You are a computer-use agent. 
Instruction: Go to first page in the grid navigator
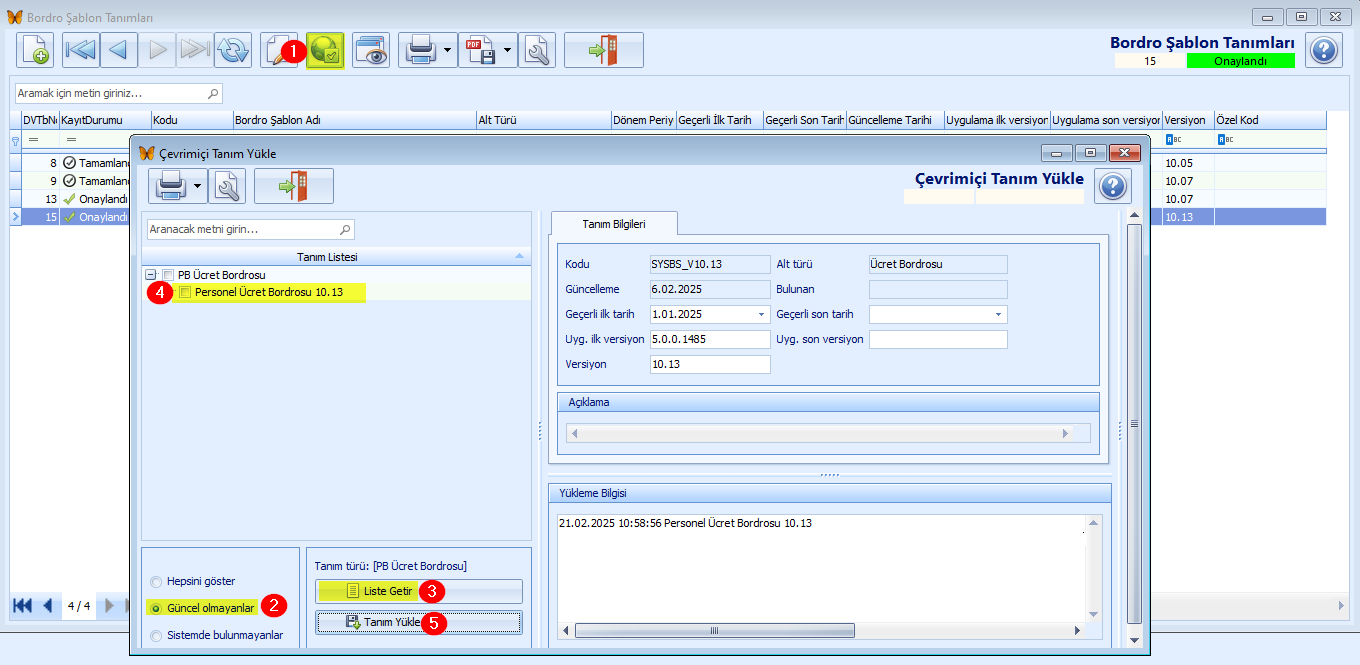click(x=22, y=605)
